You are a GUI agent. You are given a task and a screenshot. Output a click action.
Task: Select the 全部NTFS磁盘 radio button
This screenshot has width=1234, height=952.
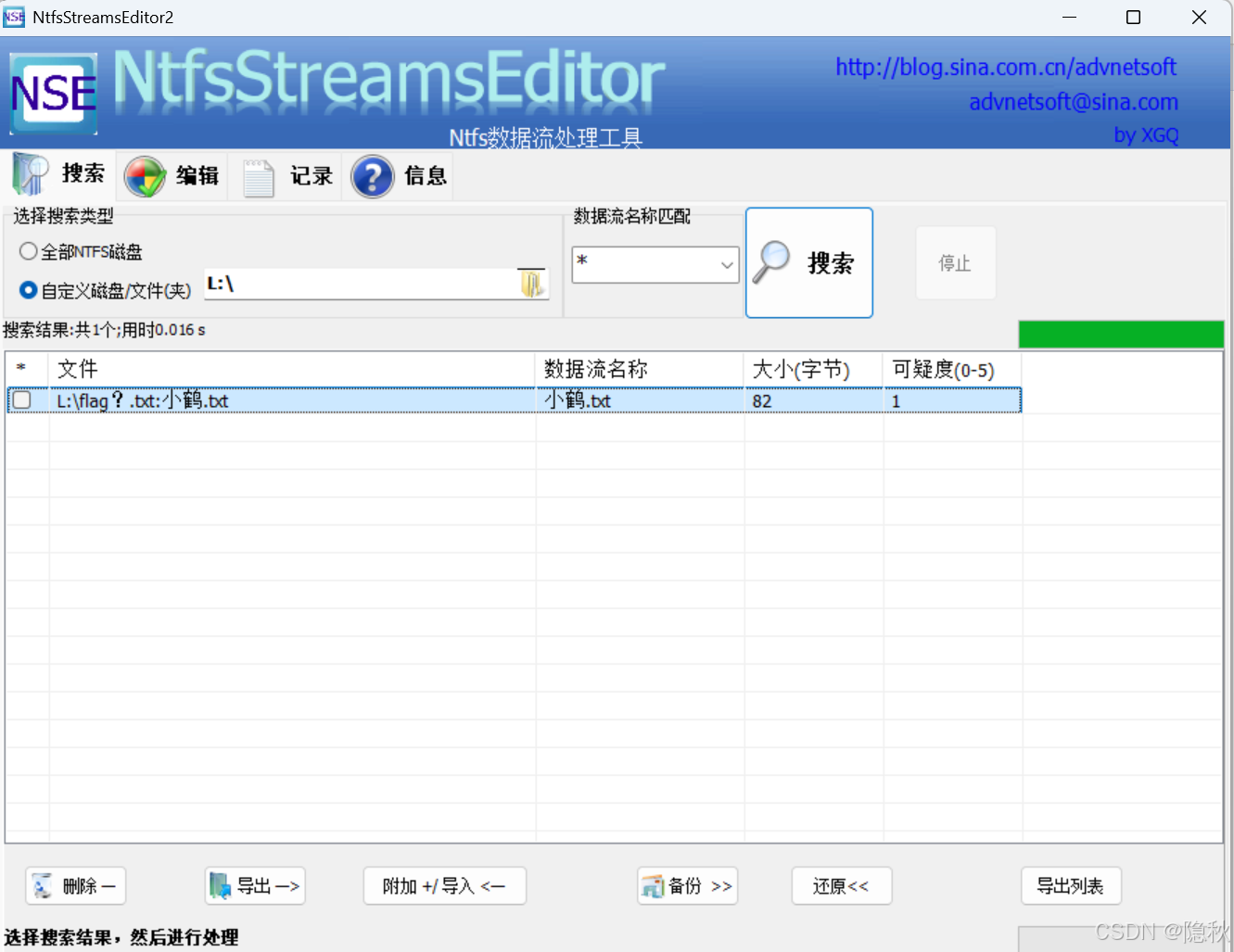(x=28, y=251)
